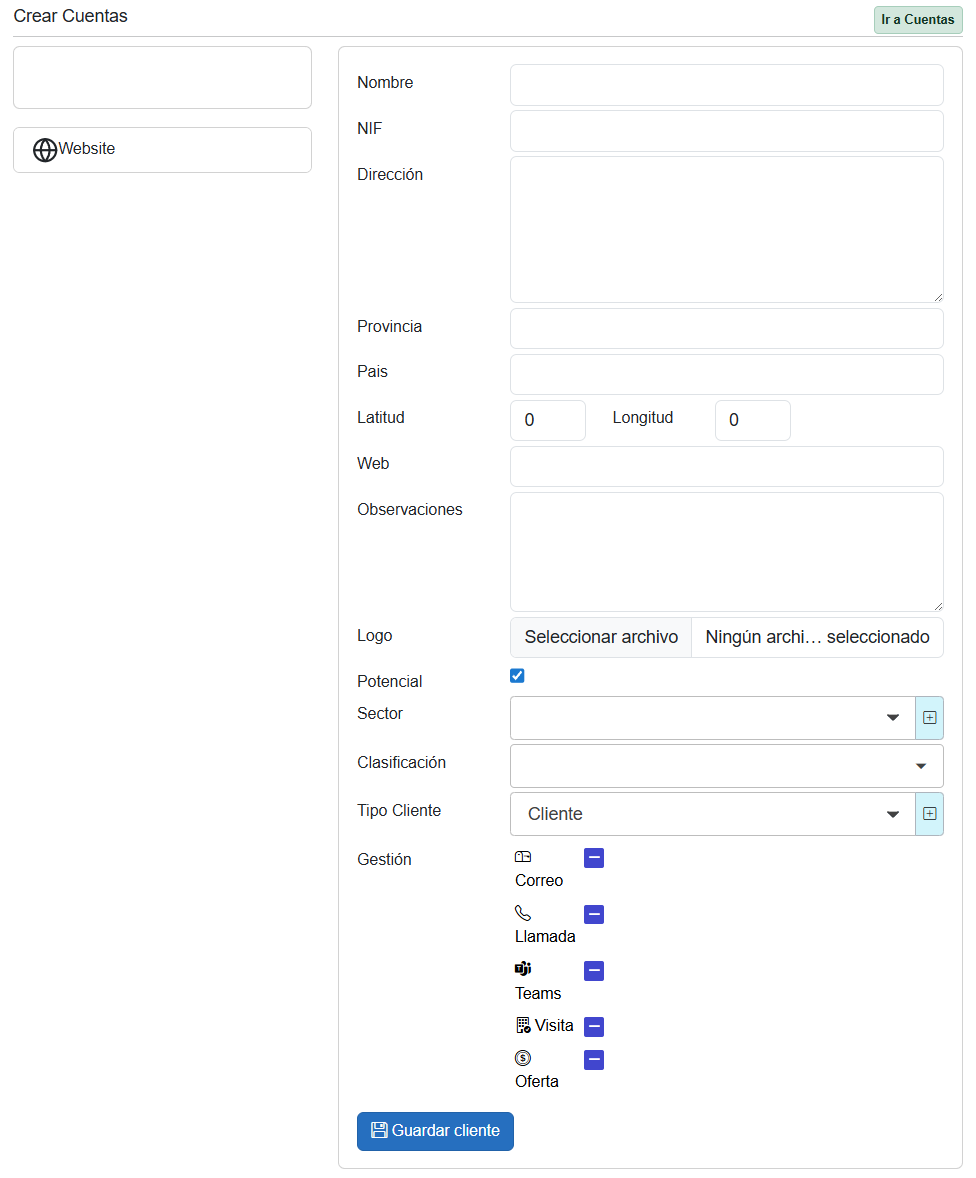Open the Sector dropdown
This screenshot has width=976, height=1178.
[x=712, y=718]
